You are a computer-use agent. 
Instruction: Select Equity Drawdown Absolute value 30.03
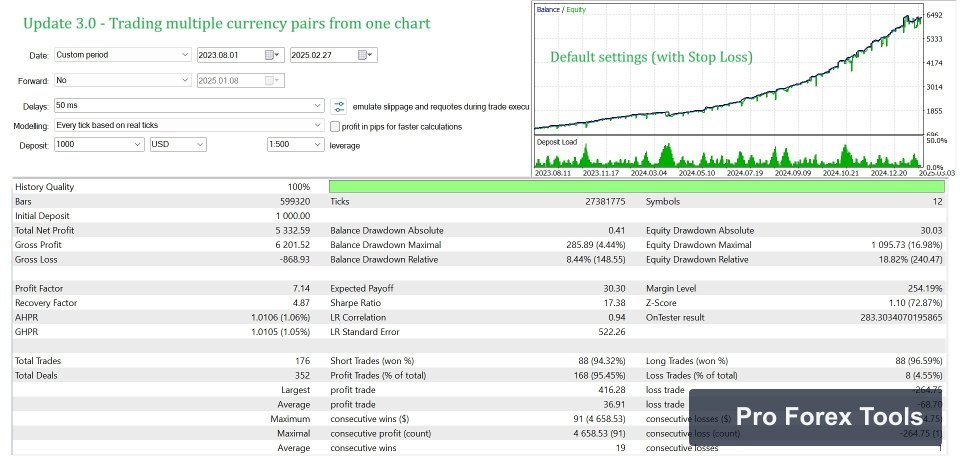(931, 231)
